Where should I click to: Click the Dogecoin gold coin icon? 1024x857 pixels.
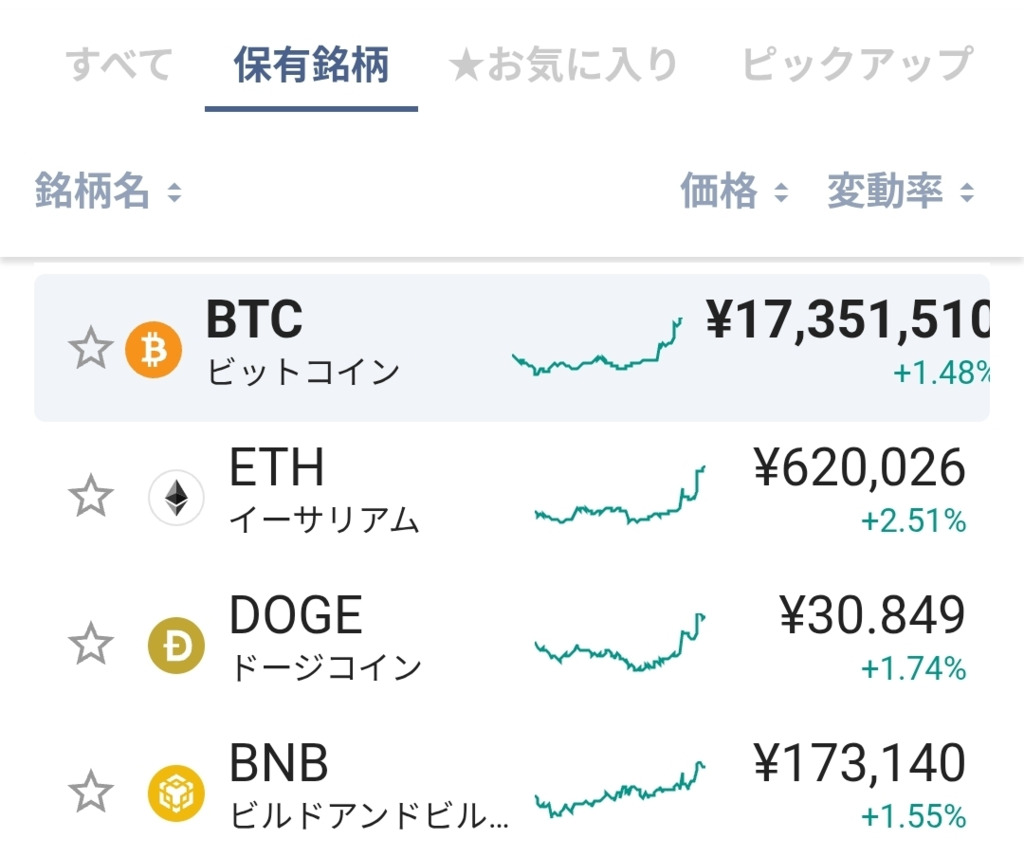(x=176, y=645)
